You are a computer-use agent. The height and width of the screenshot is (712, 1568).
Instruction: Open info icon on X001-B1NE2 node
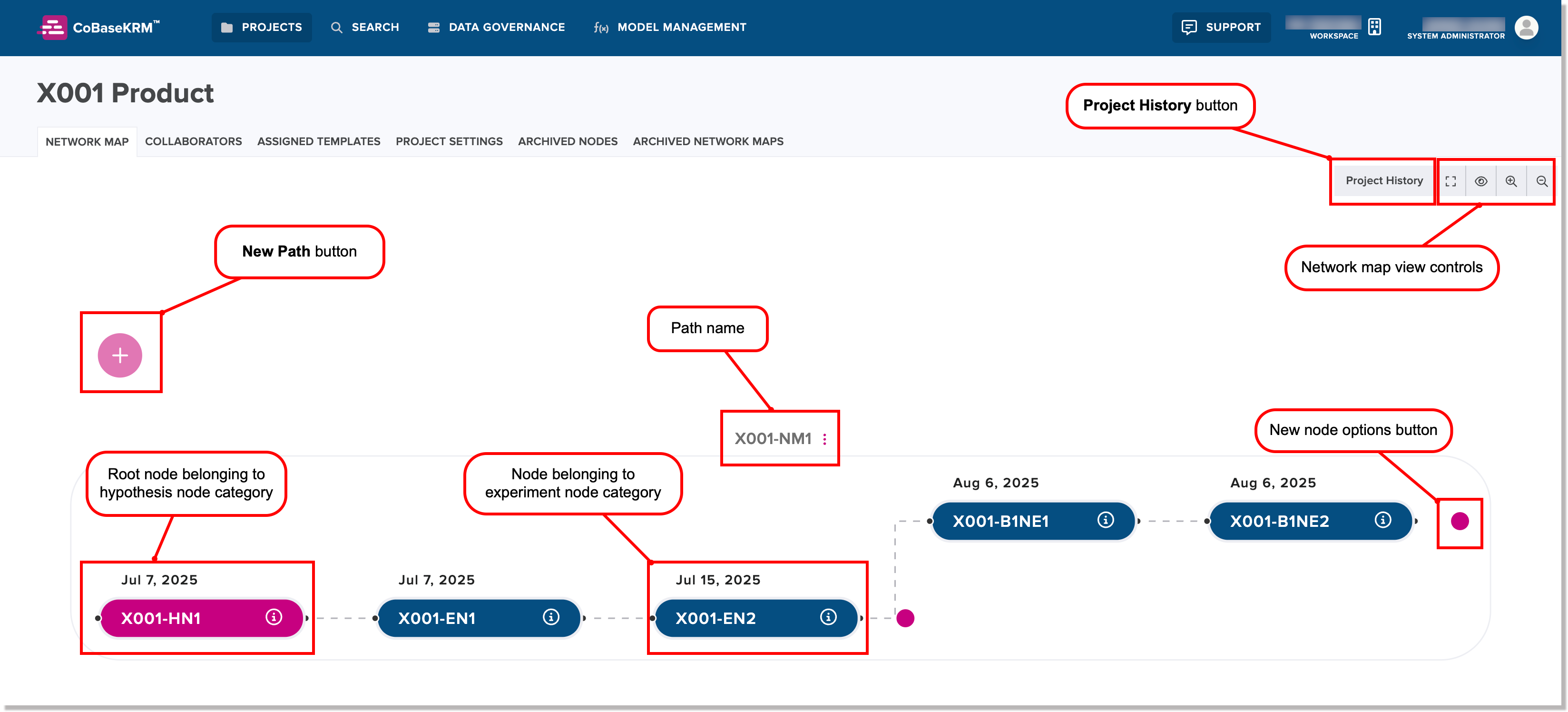(x=1382, y=520)
